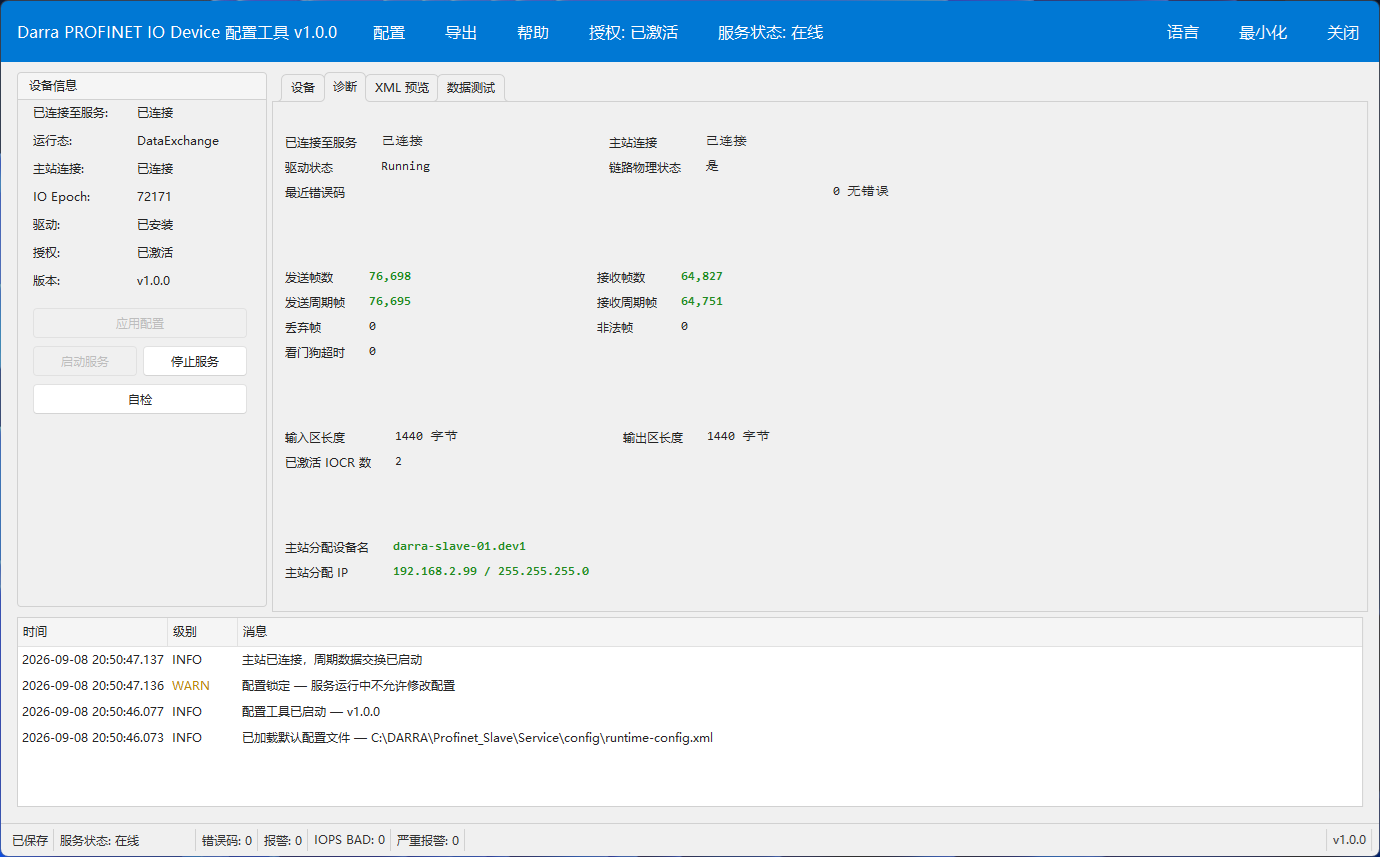Select the 诊断 tab
The width and height of the screenshot is (1380, 857).
[x=345, y=87]
